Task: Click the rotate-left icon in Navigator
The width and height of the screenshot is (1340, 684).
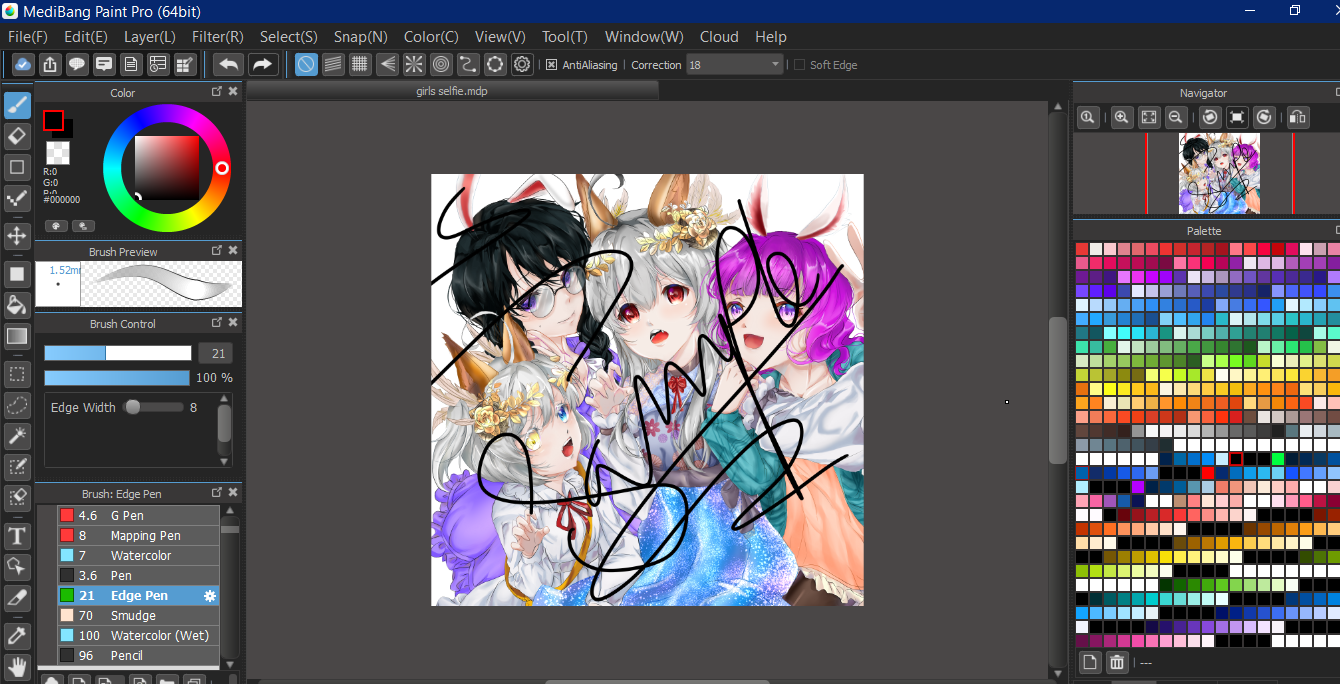Action: tap(1209, 117)
